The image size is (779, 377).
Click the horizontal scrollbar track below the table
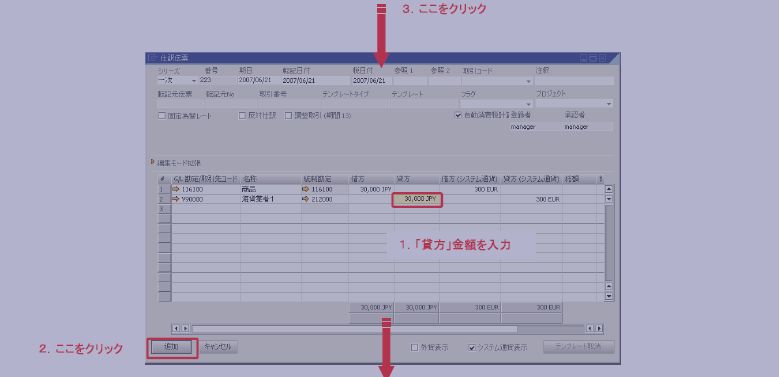click(x=388, y=328)
